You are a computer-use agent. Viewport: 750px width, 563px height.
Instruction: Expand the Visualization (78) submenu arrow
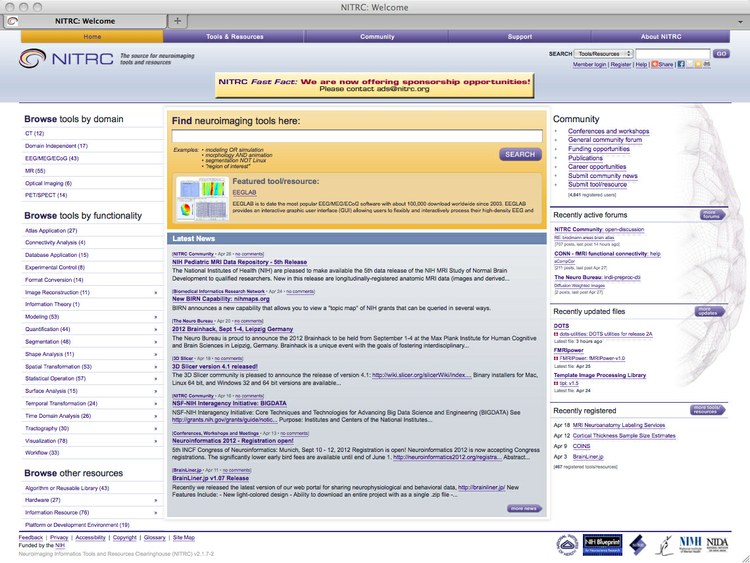pyautogui.click(x=155, y=441)
